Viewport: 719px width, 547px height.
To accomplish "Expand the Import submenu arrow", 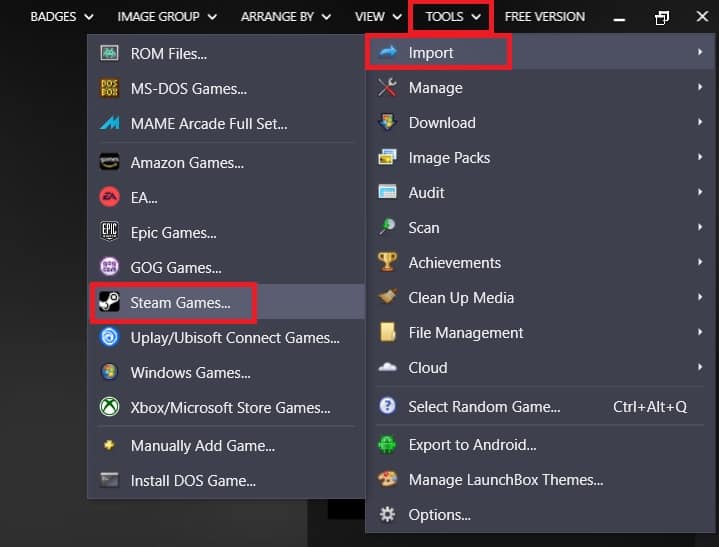I will pos(700,52).
